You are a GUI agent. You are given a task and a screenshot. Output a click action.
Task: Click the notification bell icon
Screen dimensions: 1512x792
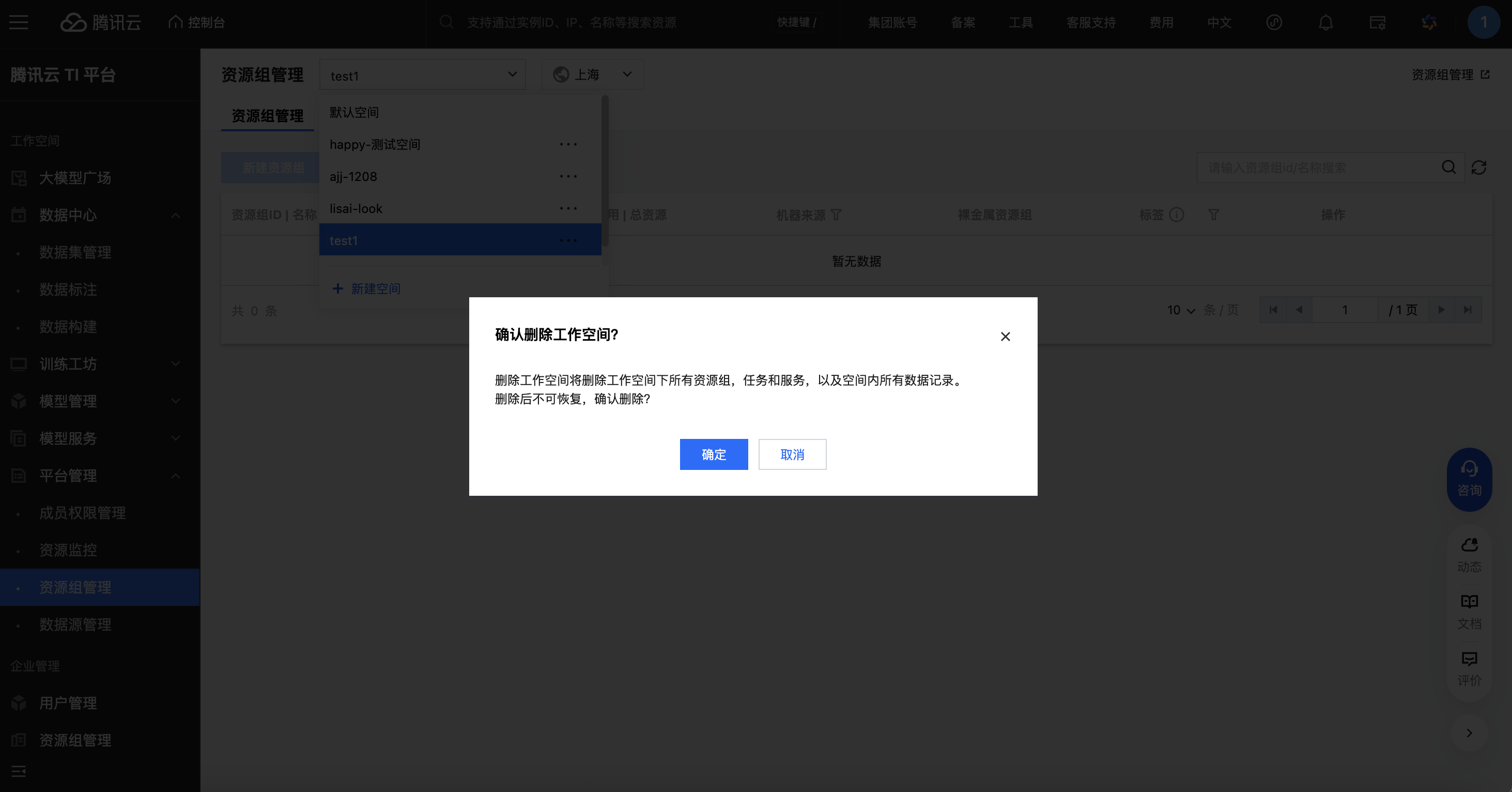[1325, 23]
